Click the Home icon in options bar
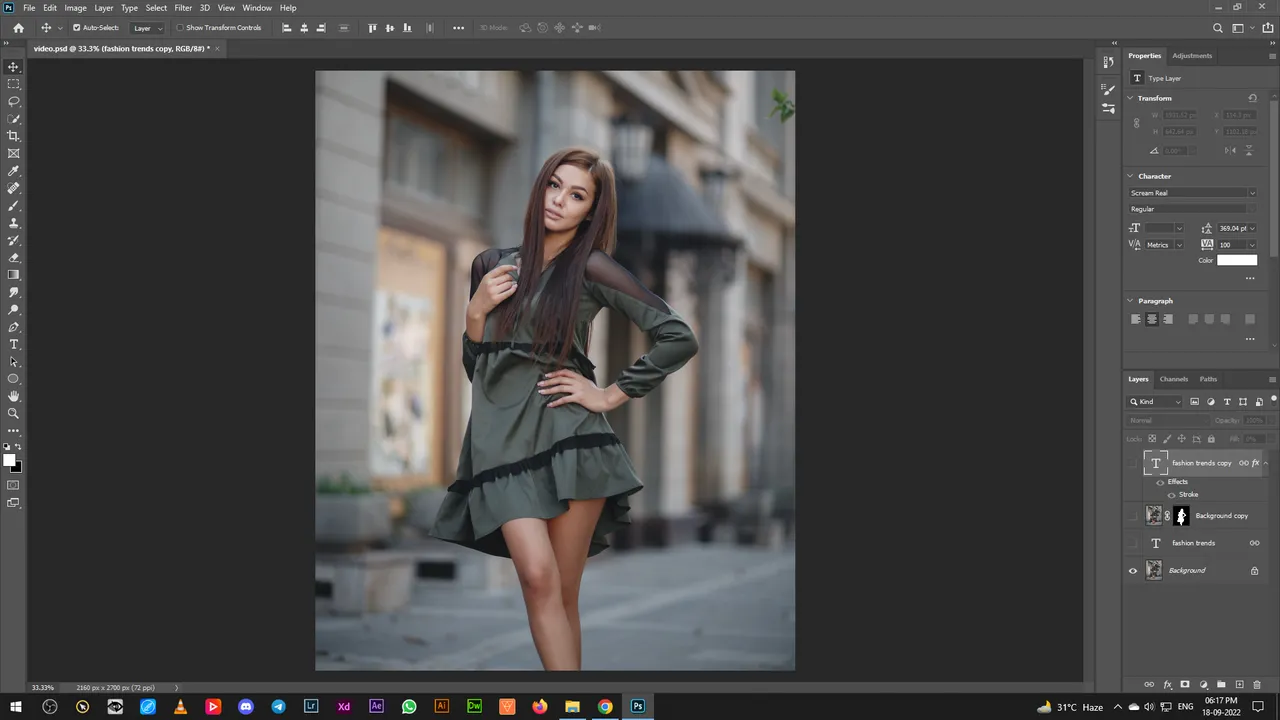Image resolution: width=1280 pixels, height=720 pixels. click(18, 28)
